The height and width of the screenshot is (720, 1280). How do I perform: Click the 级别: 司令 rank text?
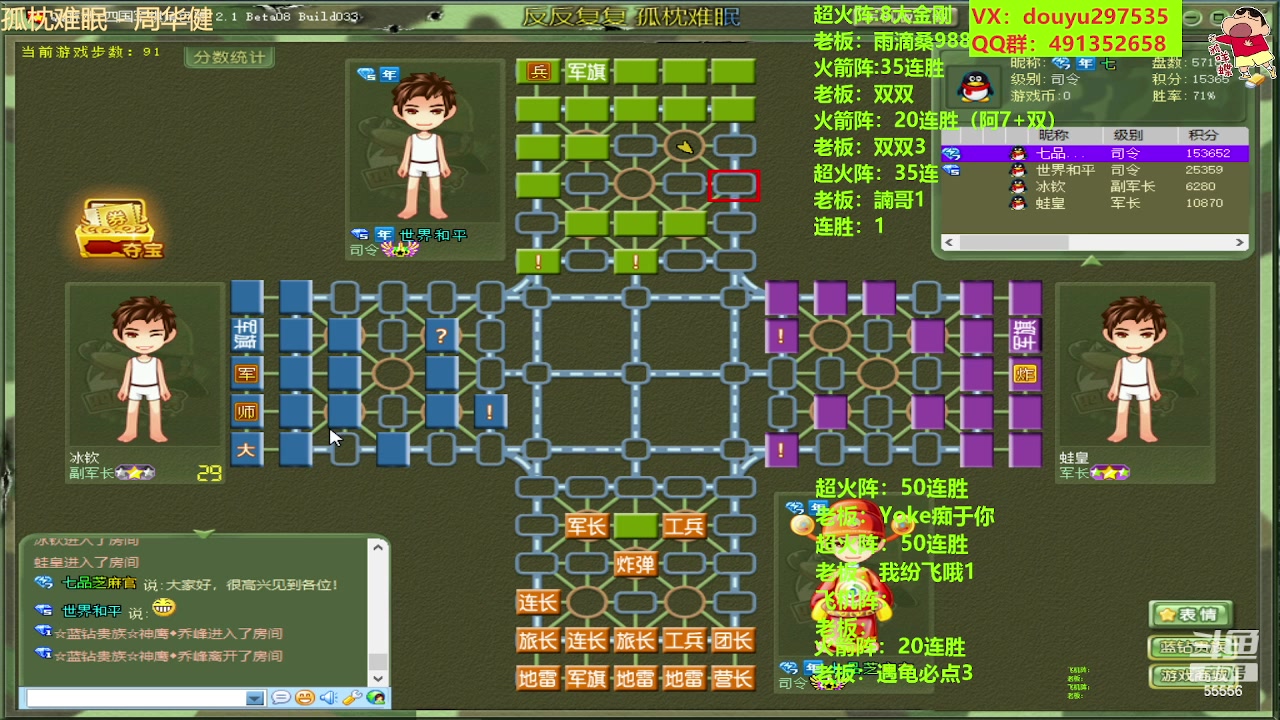point(1045,79)
